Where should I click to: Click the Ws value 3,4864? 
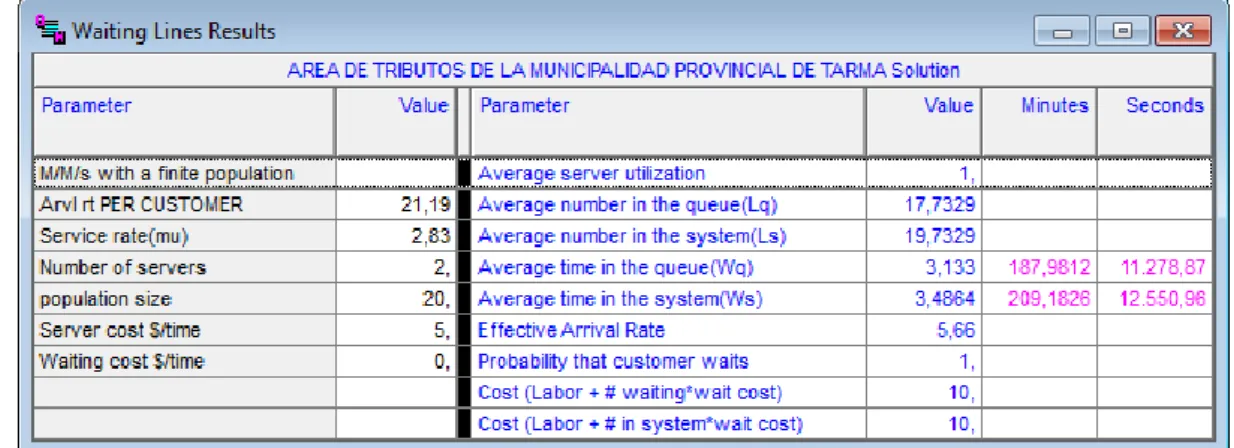pos(945,300)
